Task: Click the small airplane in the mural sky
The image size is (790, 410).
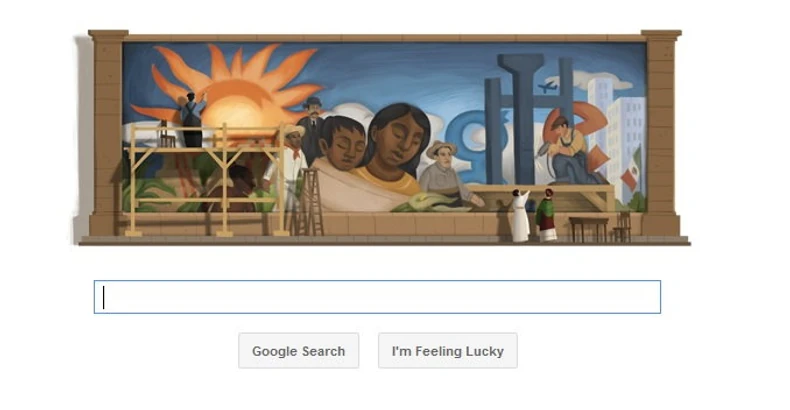Action: tap(547, 87)
